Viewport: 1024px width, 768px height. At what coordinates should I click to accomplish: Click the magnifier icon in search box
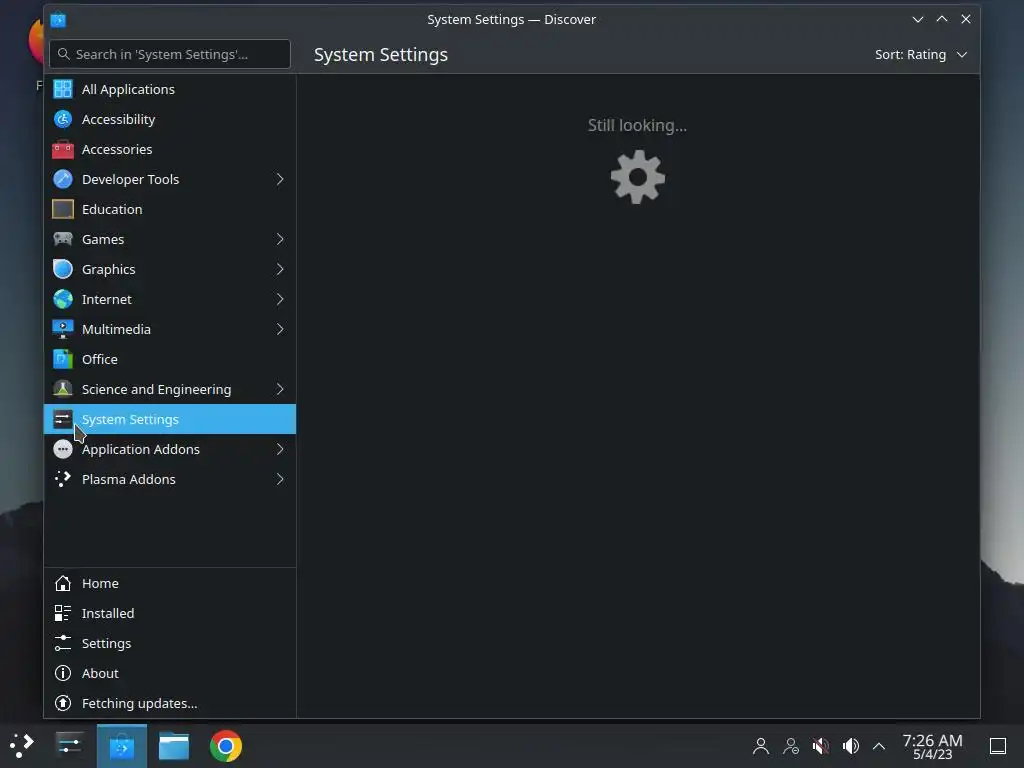pyautogui.click(x=63, y=54)
